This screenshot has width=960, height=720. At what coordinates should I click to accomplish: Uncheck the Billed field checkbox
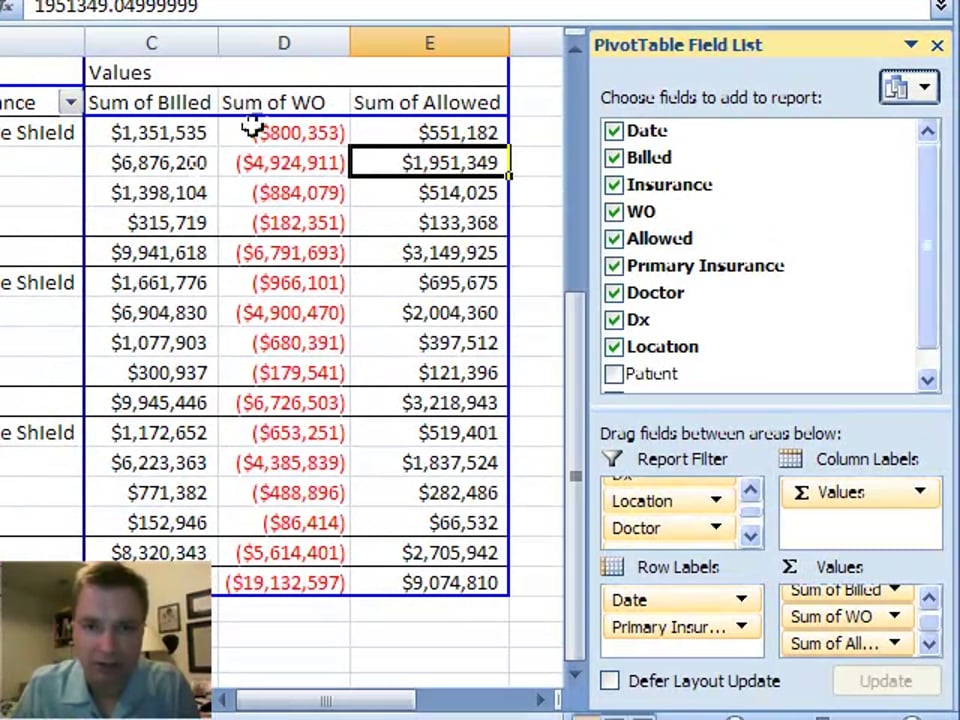(613, 158)
